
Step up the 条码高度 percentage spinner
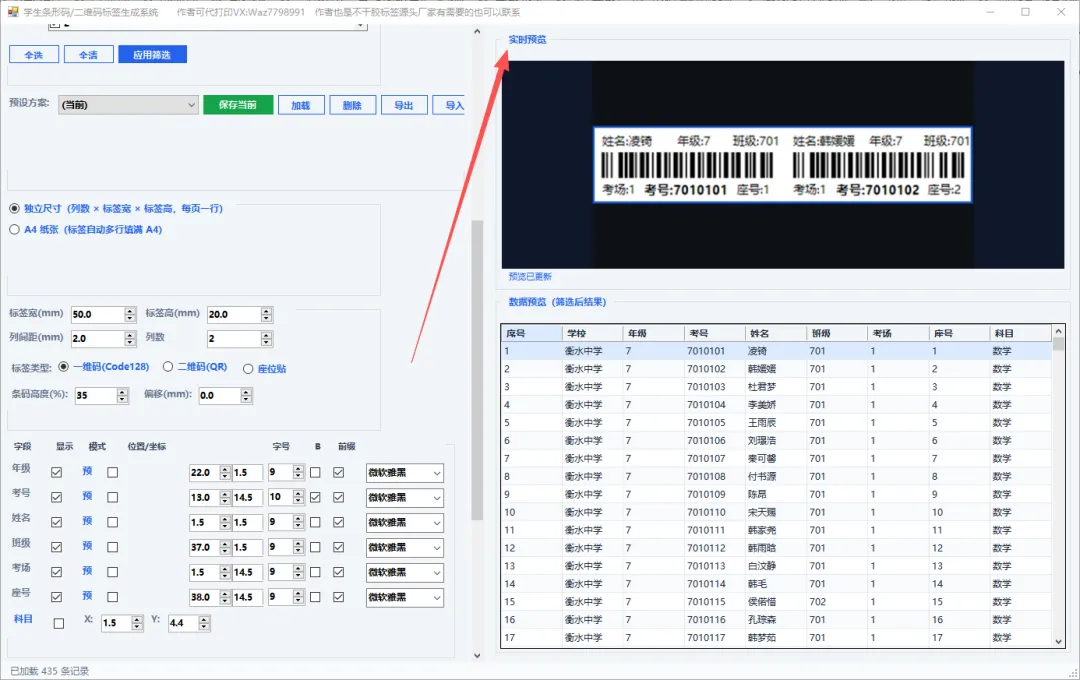(x=123, y=391)
